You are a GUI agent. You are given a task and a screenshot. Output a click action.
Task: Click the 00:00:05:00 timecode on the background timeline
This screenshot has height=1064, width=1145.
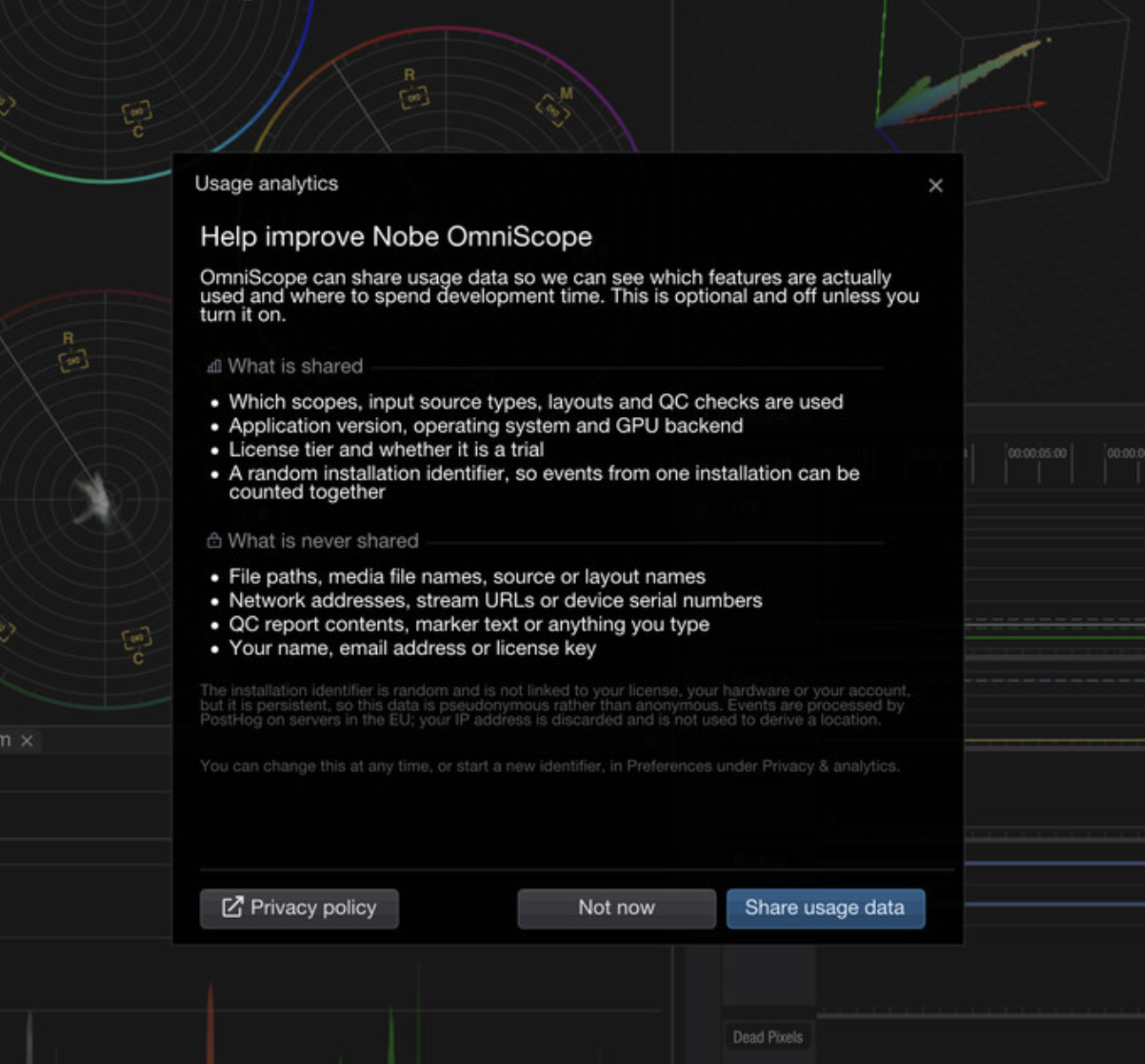pyautogui.click(x=1037, y=453)
